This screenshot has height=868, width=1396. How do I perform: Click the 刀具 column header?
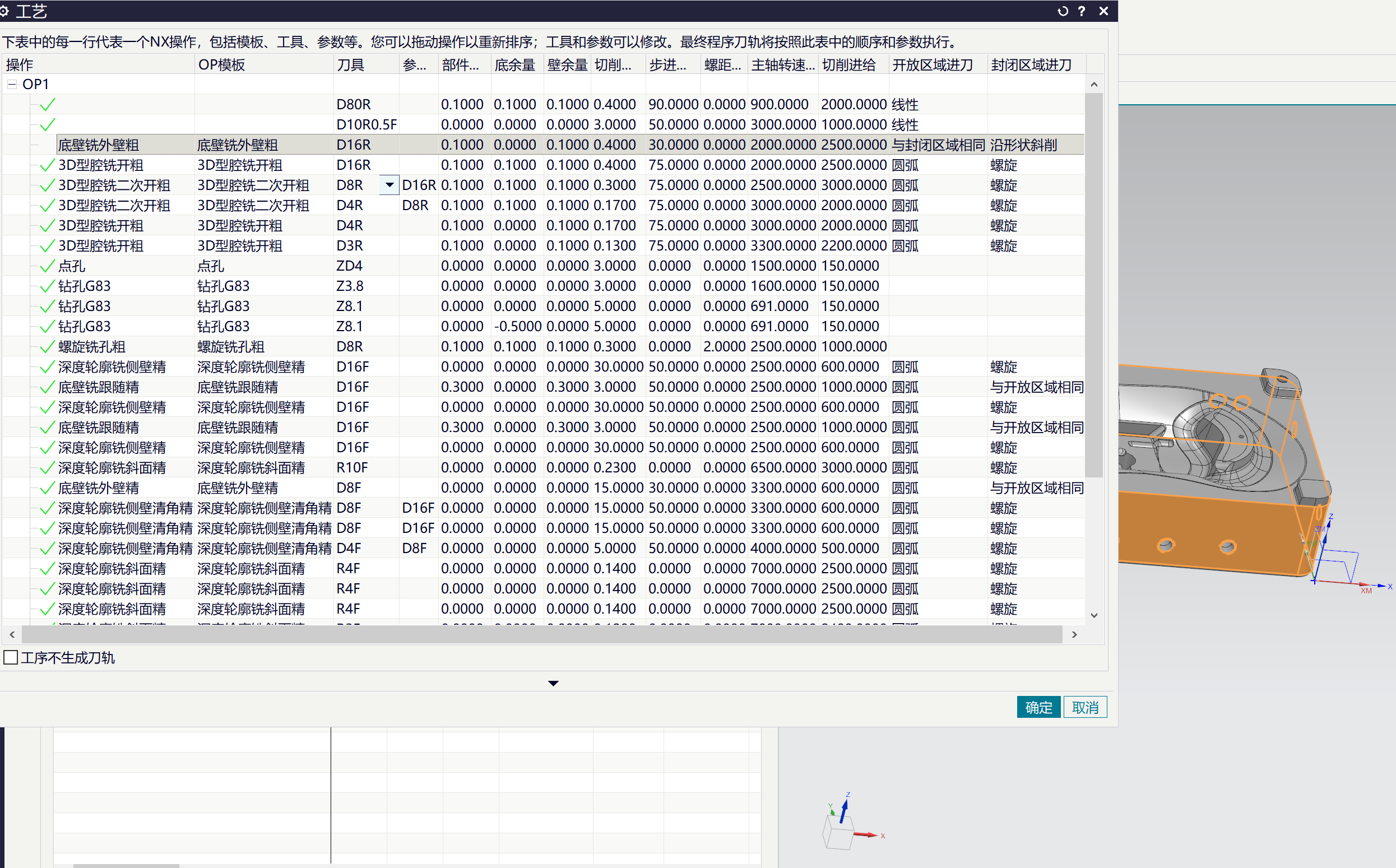(366, 65)
